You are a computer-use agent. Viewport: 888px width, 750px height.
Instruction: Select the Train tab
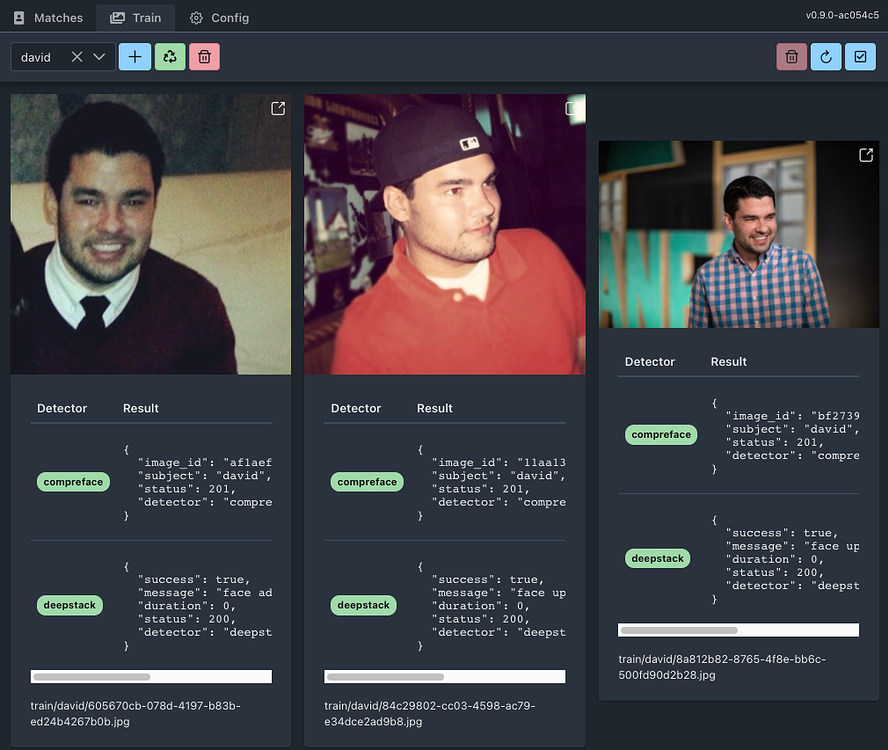point(135,17)
